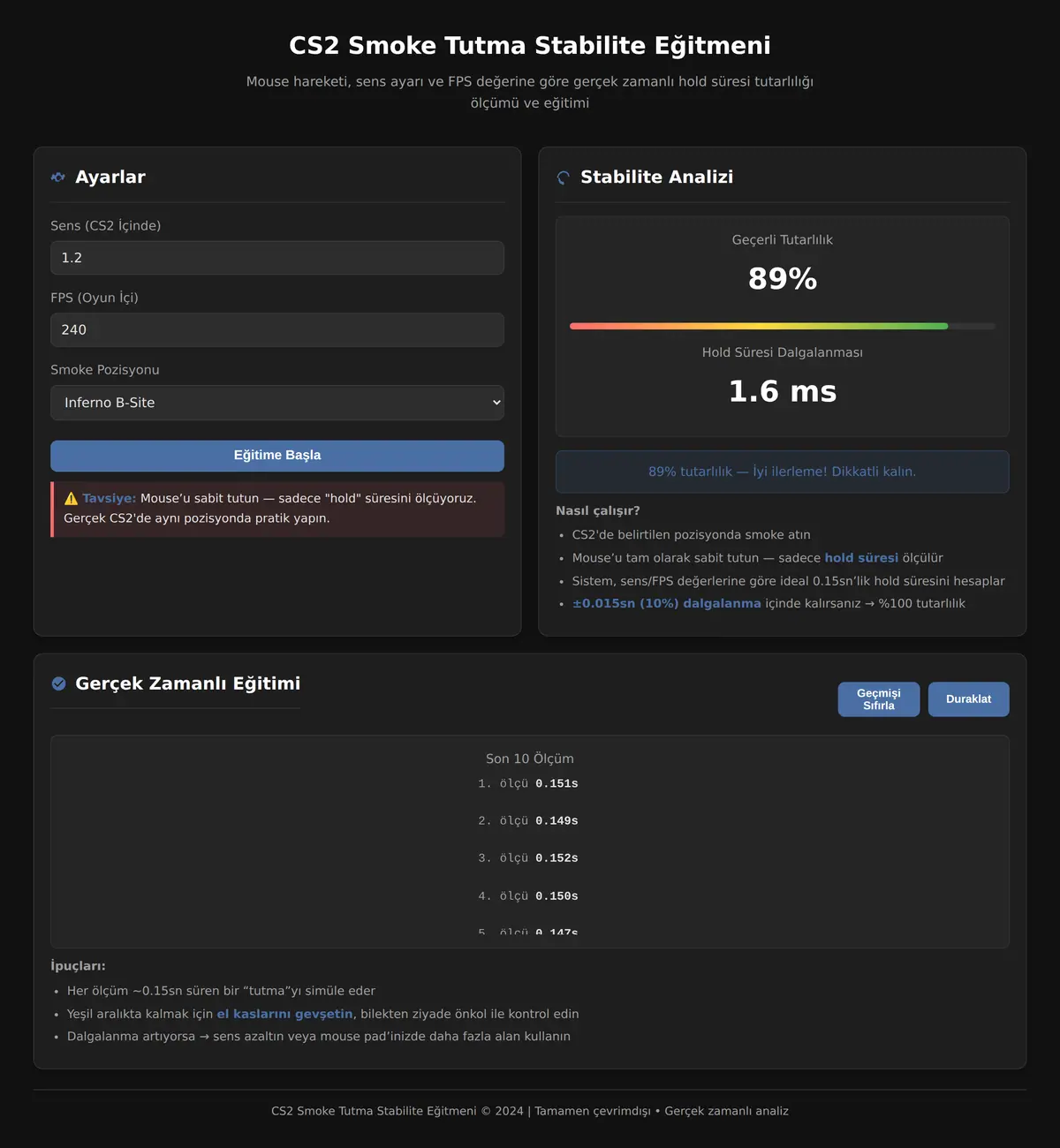Screen dimensions: 1060x1148
Task: Click the 'Nasıl çalışır?' heading
Action: tap(598, 510)
